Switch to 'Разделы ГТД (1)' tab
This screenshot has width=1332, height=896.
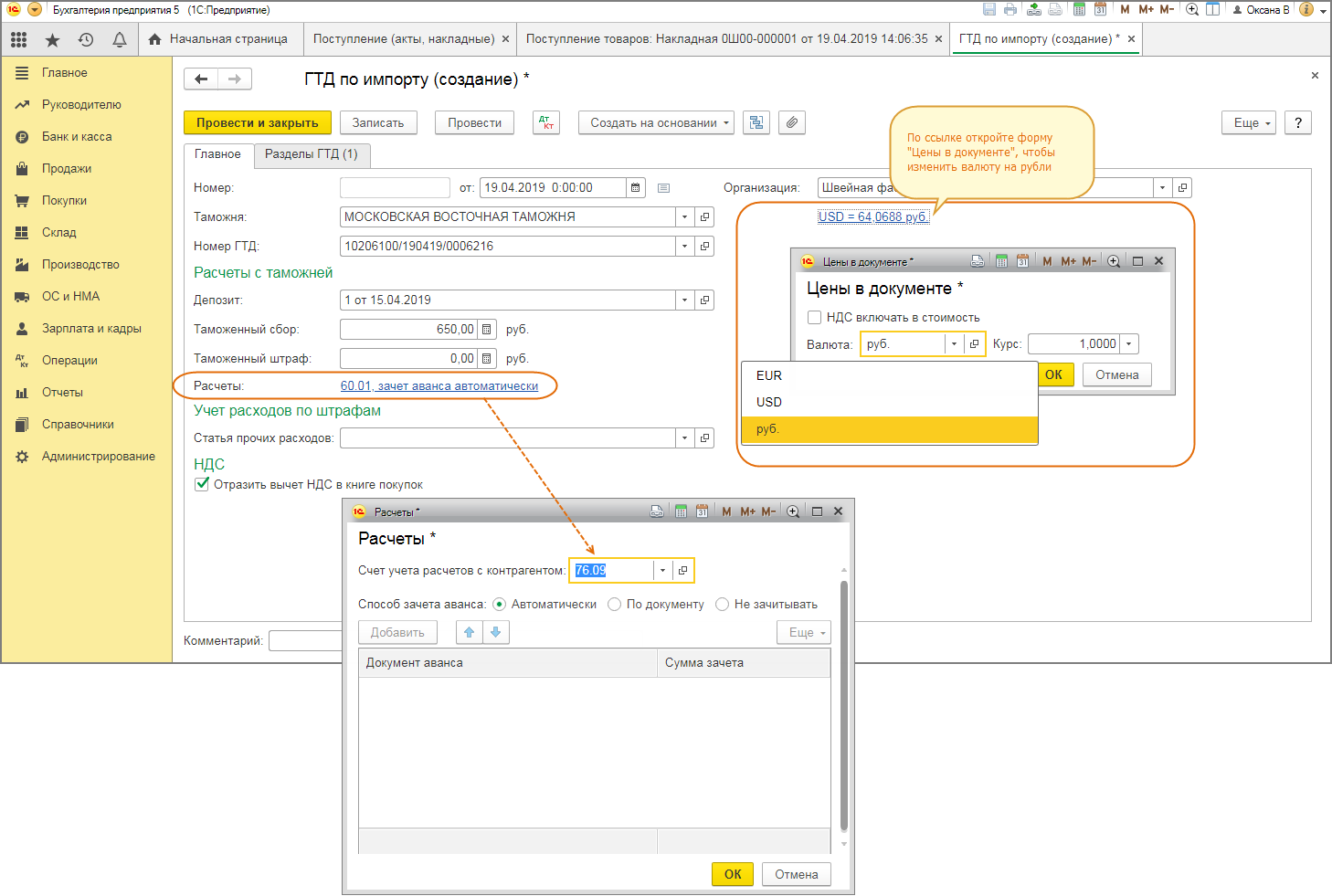click(x=311, y=154)
